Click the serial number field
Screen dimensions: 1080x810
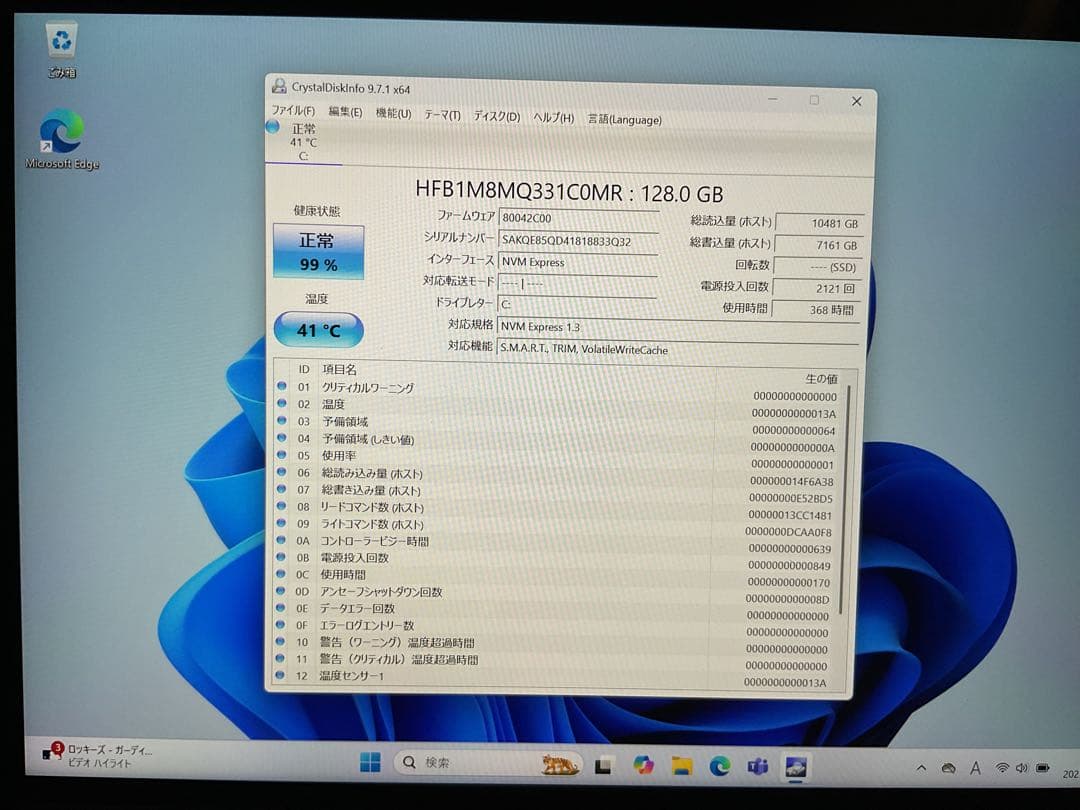coord(578,240)
